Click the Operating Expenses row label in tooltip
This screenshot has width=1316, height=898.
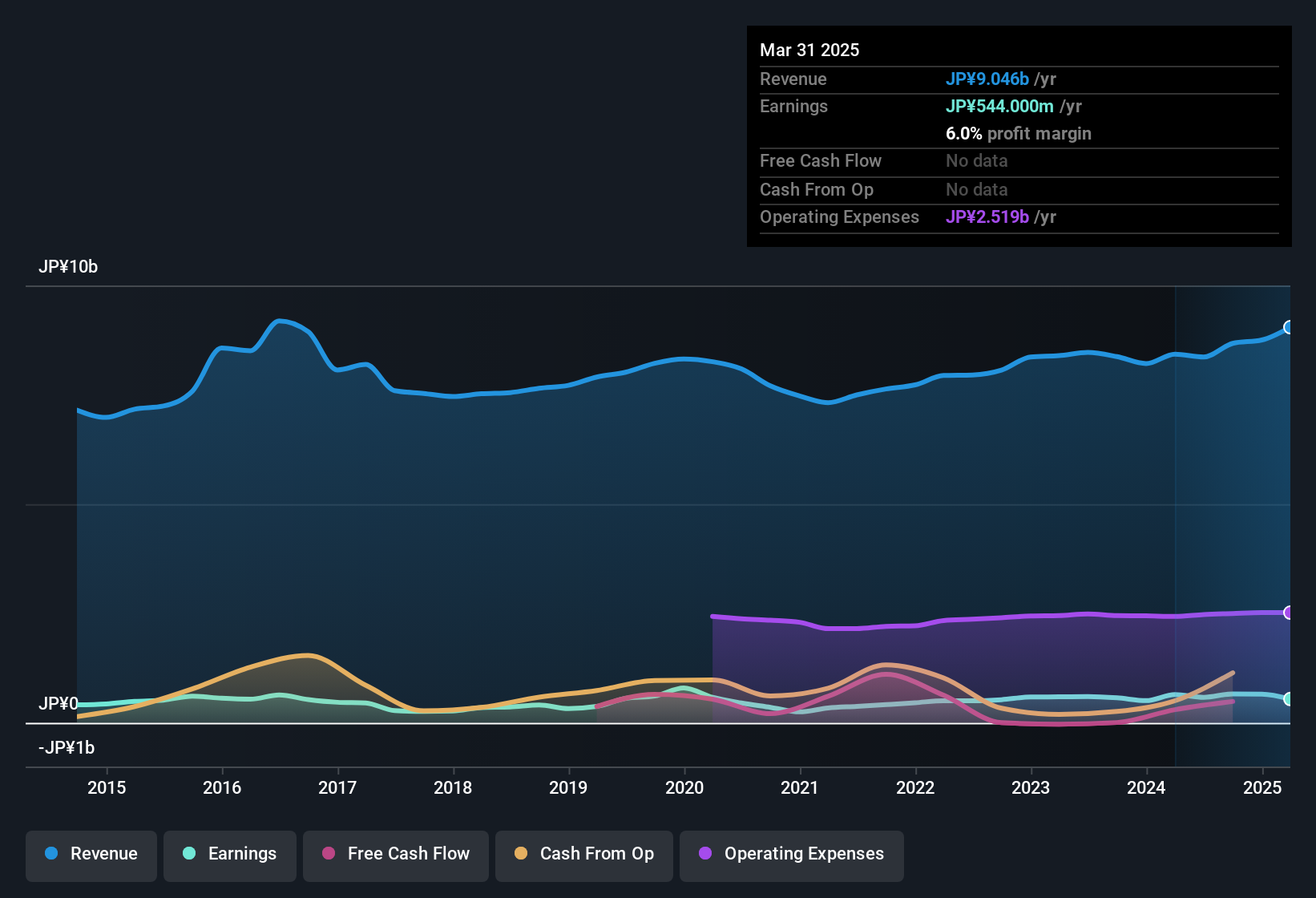pos(839,216)
